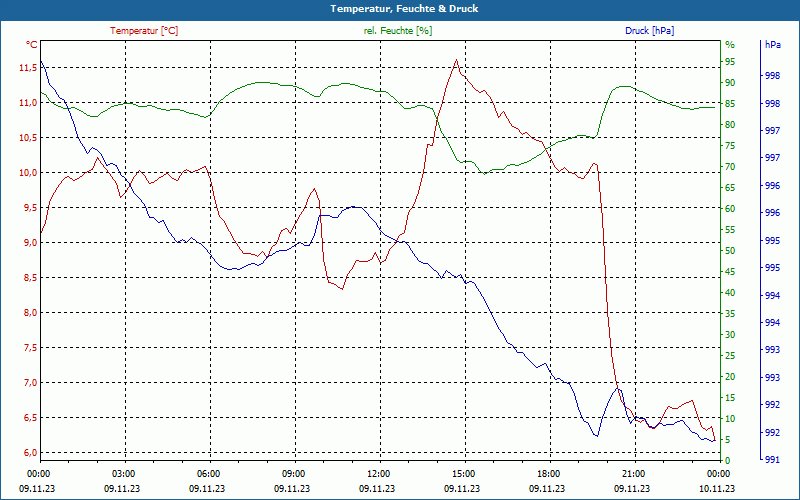Click the 90 humidity axis tick
Image resolution: width=800 pixels, height=500 pixels.
(x=730, y=83)
